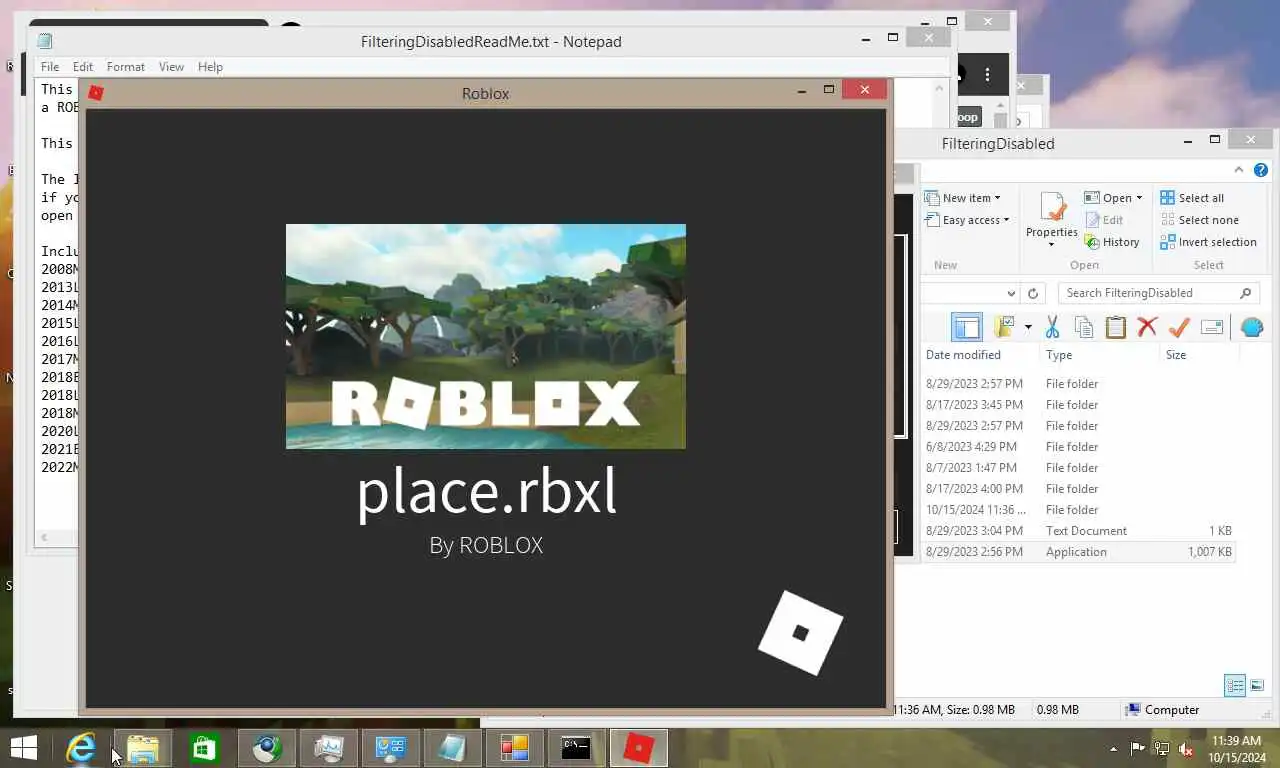Open Notepad View menu

click(171, 67)
